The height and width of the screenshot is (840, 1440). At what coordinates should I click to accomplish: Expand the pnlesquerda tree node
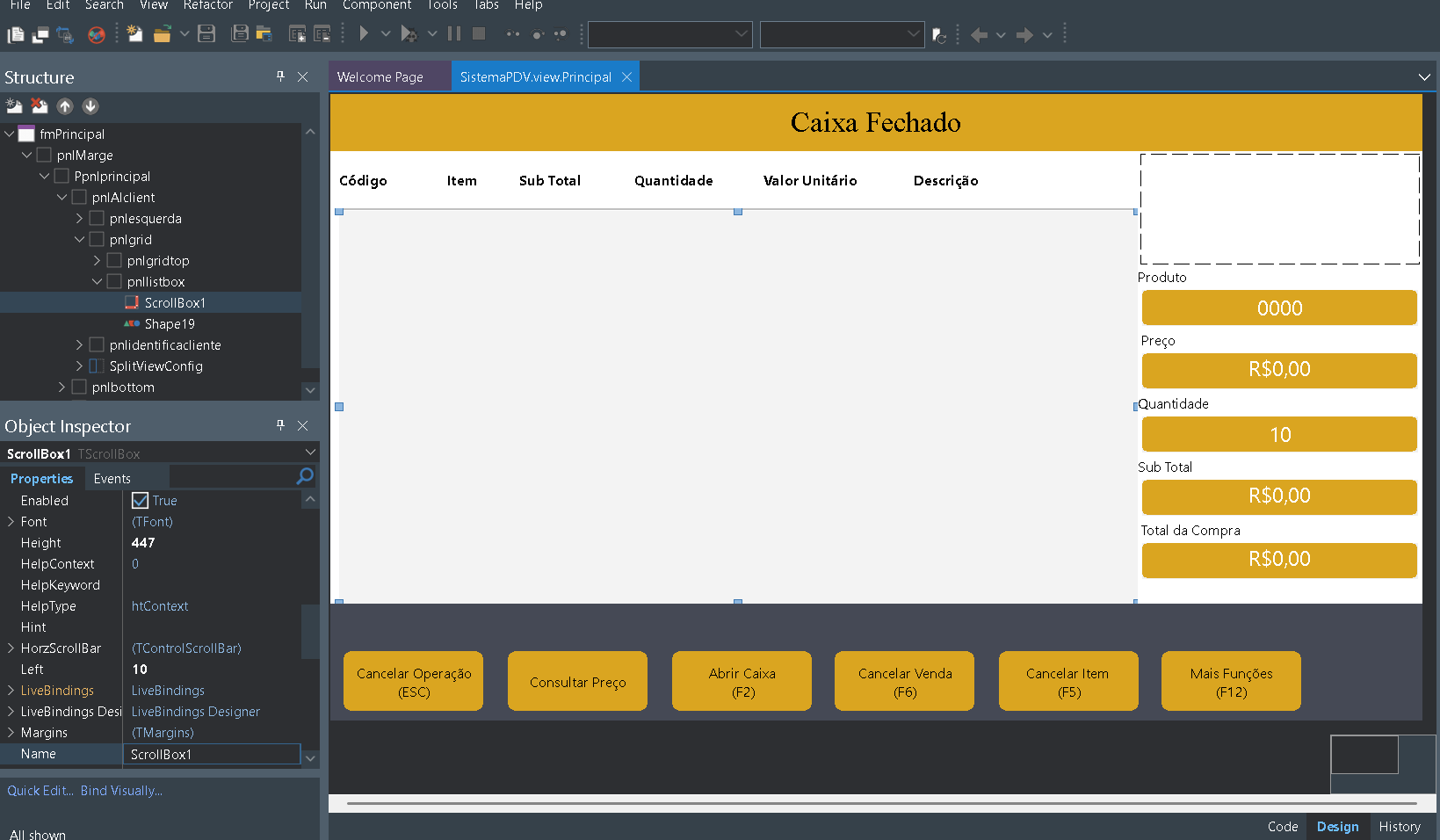pyautogui.click(x=79, y=218)
